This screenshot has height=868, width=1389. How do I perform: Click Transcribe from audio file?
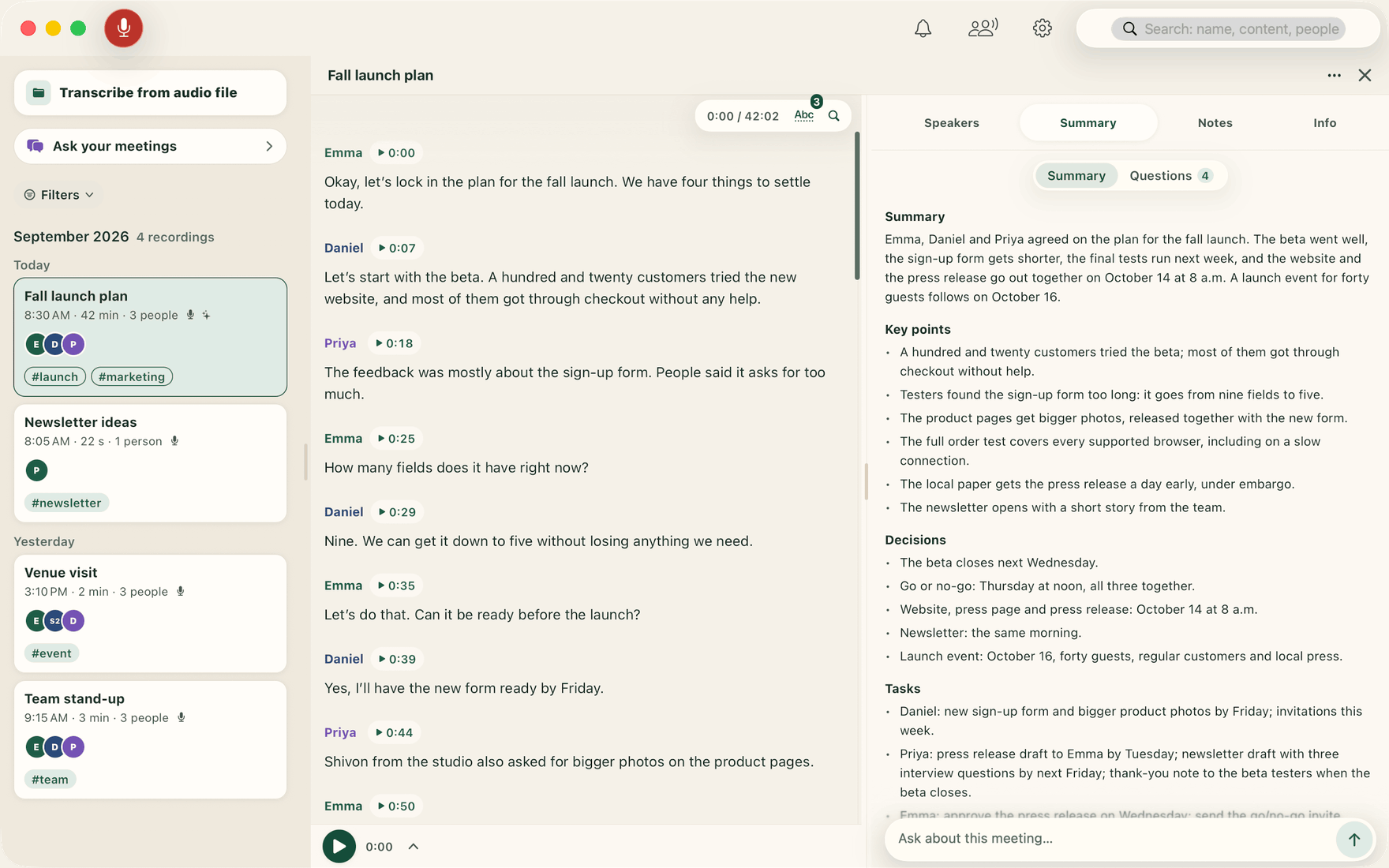click(x=150, y=93)
